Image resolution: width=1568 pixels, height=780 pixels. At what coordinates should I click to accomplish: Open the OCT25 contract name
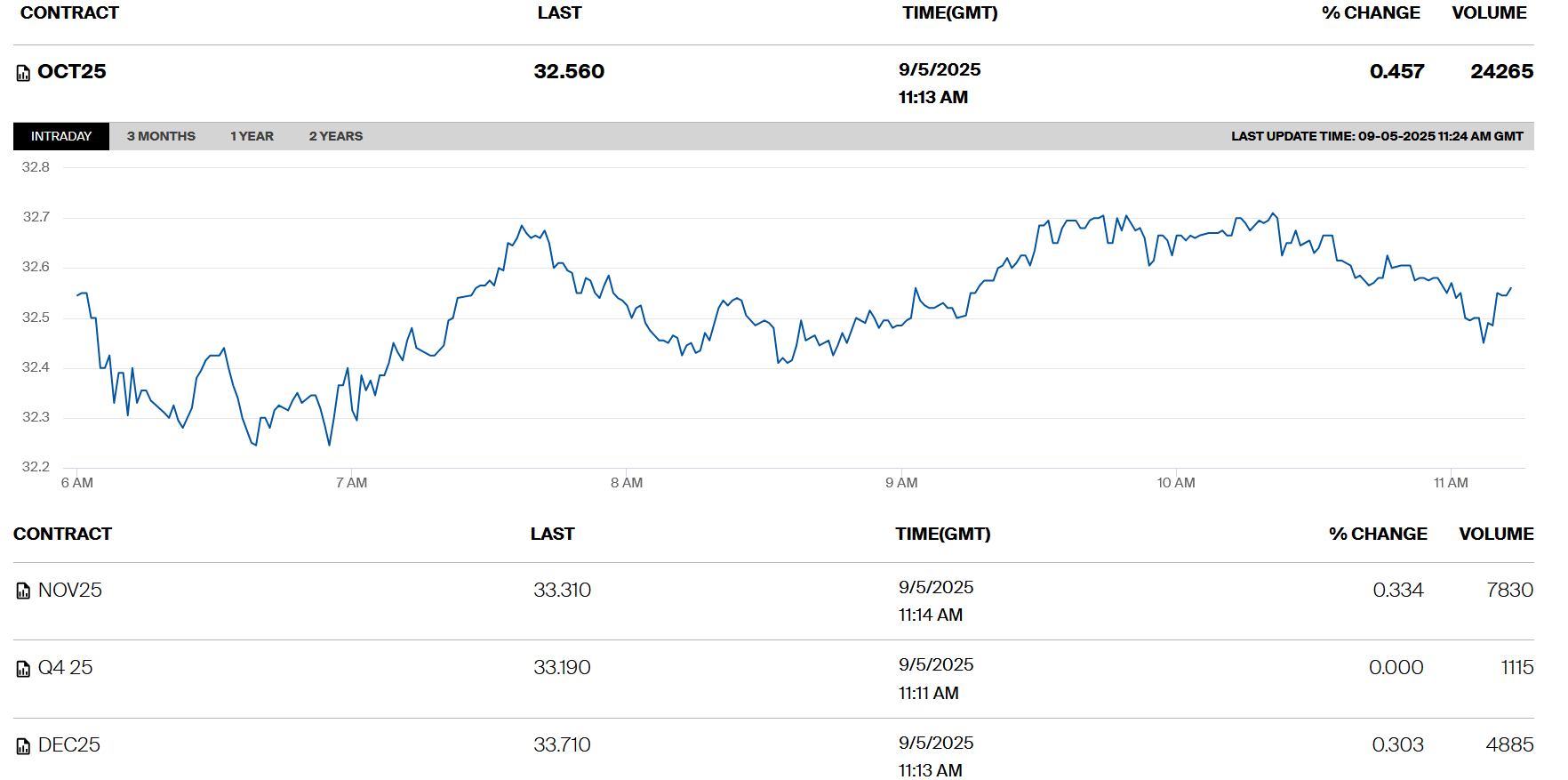(72, 71)
